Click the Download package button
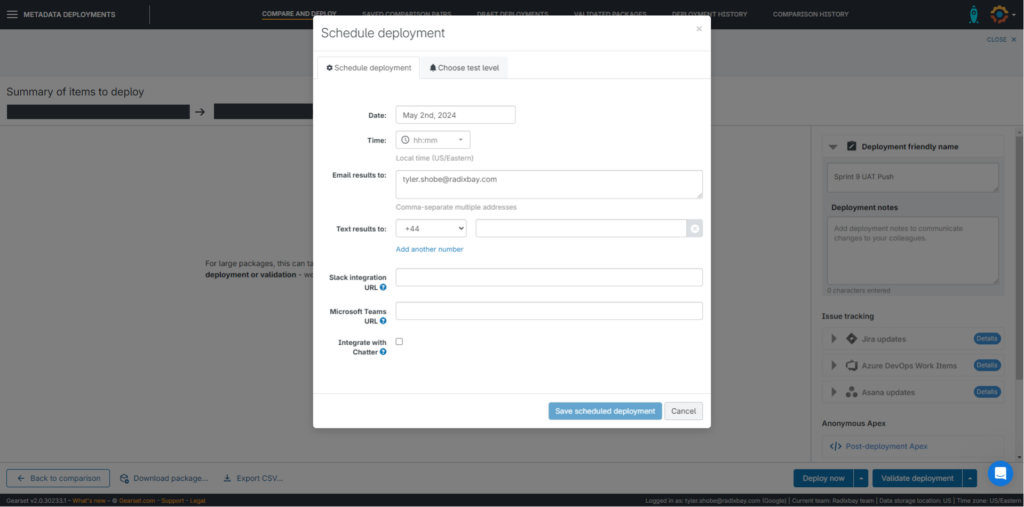1024x507 pixels. click(164, 478)
